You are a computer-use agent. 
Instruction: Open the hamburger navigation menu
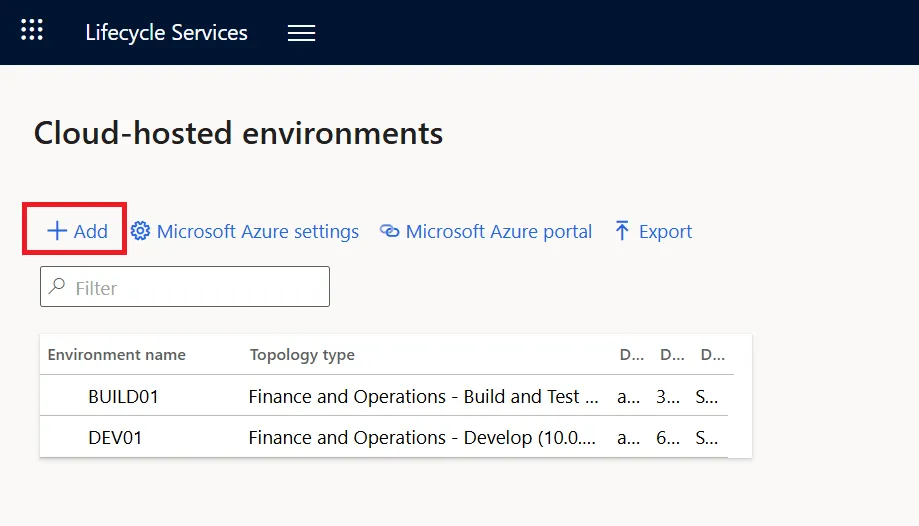point(301,33)
